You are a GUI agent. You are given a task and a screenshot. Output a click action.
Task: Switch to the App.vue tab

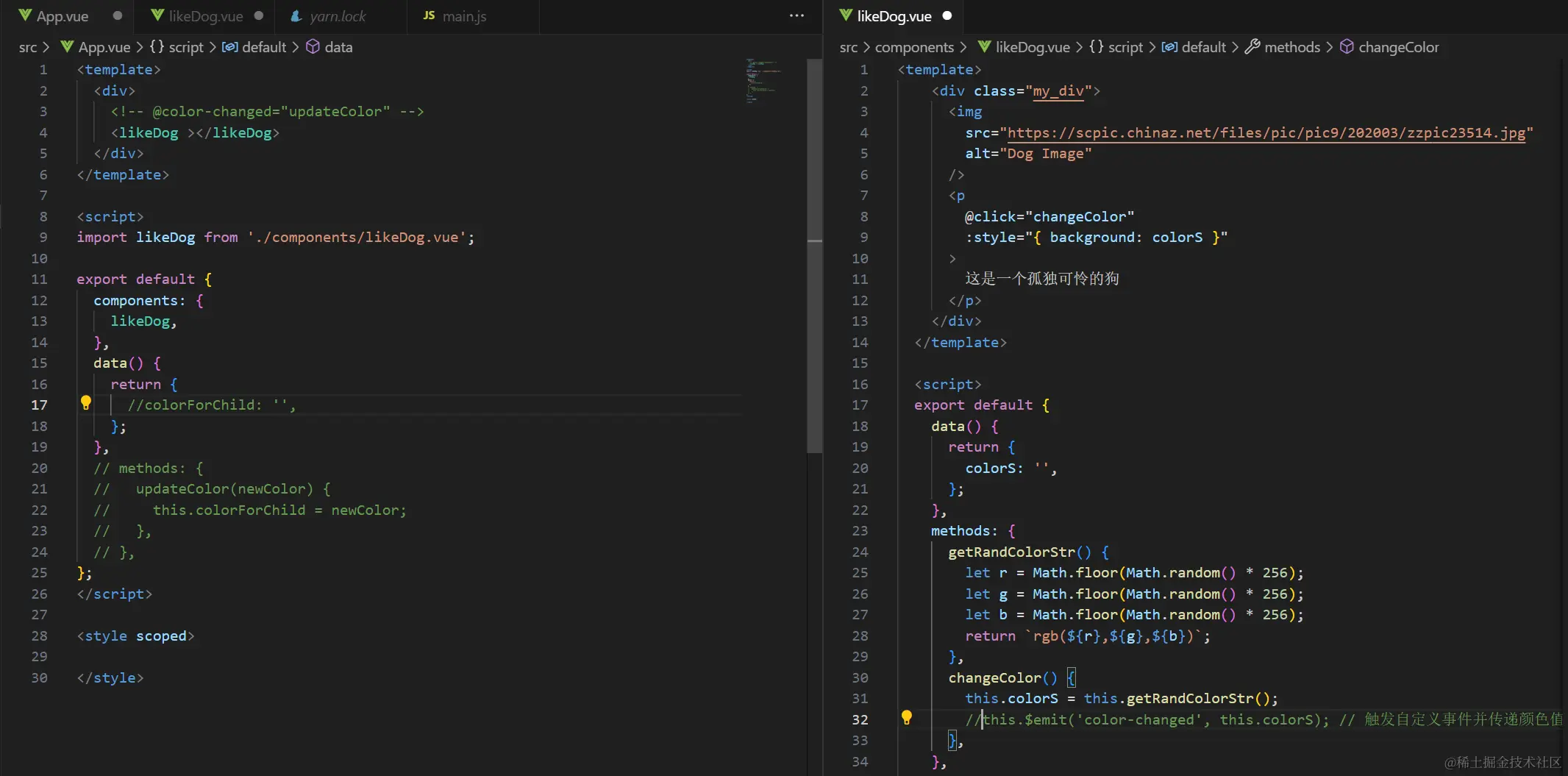click(x=63, y=16)
